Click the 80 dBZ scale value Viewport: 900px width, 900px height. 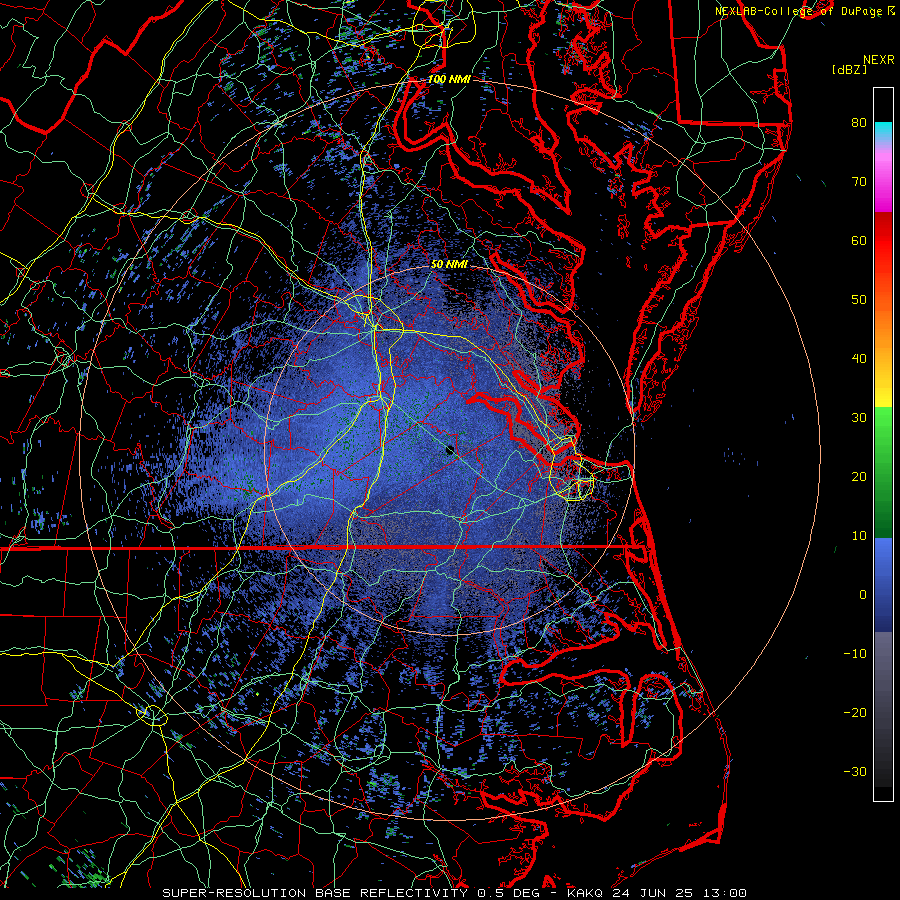859,122
